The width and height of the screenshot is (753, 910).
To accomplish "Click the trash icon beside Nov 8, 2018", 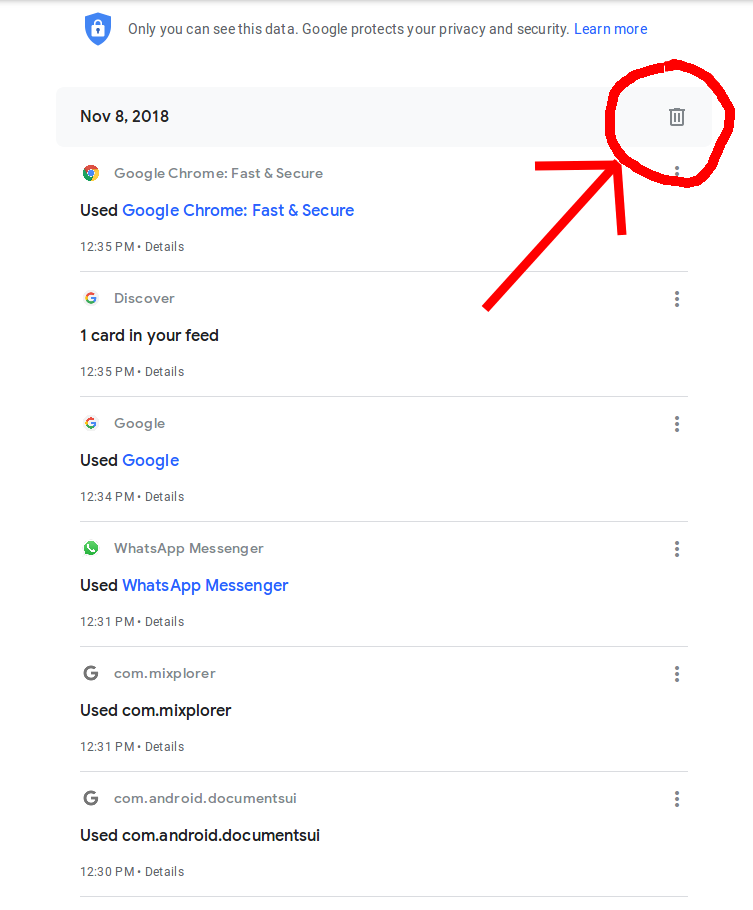I will tap(677, 117).
